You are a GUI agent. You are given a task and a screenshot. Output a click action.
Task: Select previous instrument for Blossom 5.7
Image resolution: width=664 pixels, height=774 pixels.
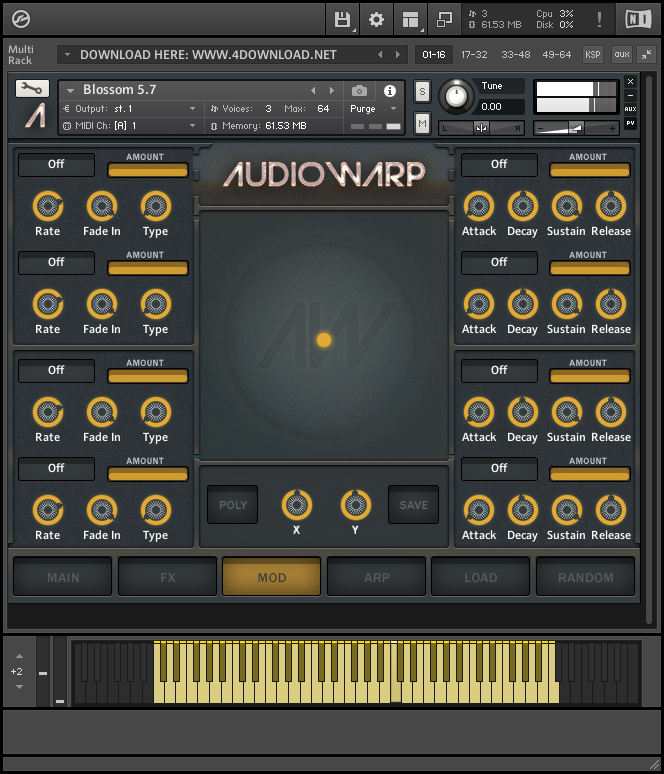pyautogui.click(x=313, y=90)
